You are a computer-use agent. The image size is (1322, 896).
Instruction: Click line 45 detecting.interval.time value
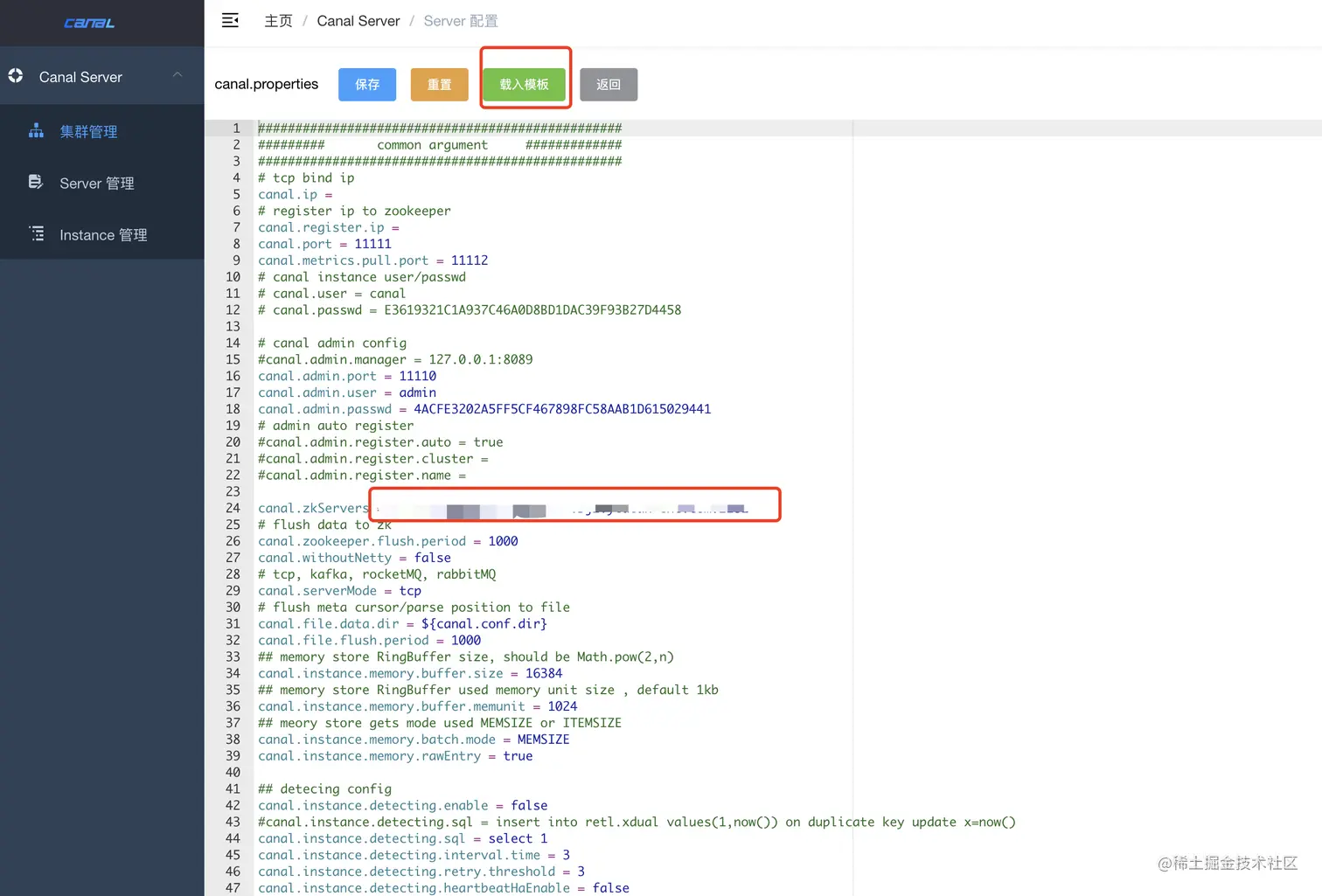tap(566, 855)
